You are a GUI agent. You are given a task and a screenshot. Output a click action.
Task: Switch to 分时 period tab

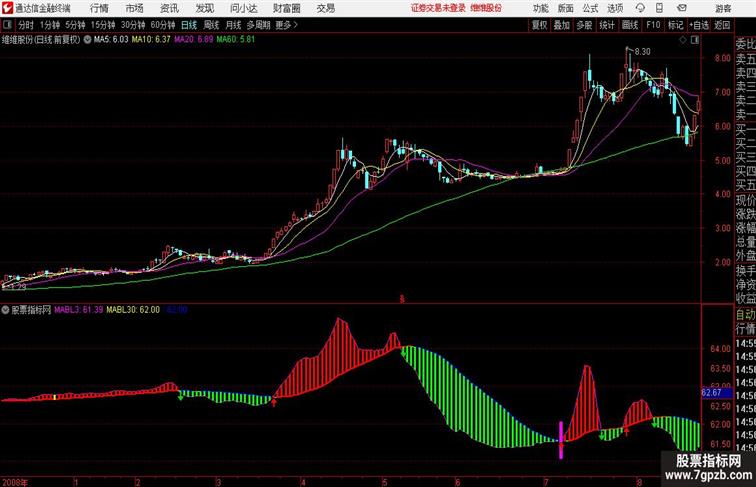26,25
